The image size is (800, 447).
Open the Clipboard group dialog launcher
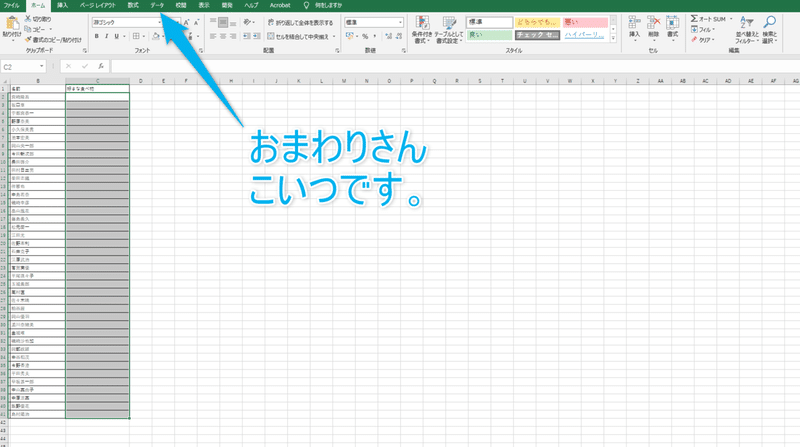point(85,51)
